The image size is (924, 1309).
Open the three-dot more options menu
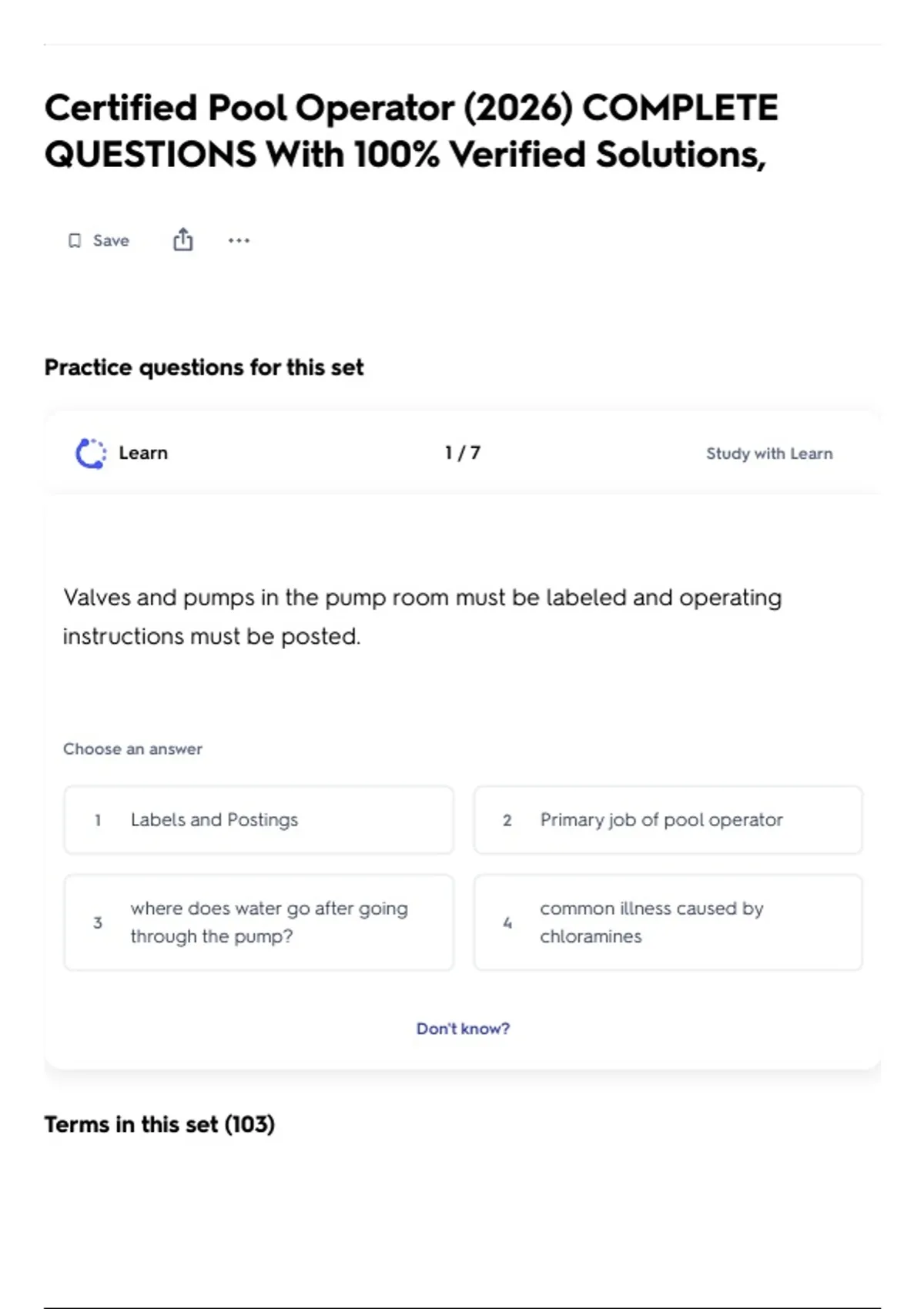(239, 240)
